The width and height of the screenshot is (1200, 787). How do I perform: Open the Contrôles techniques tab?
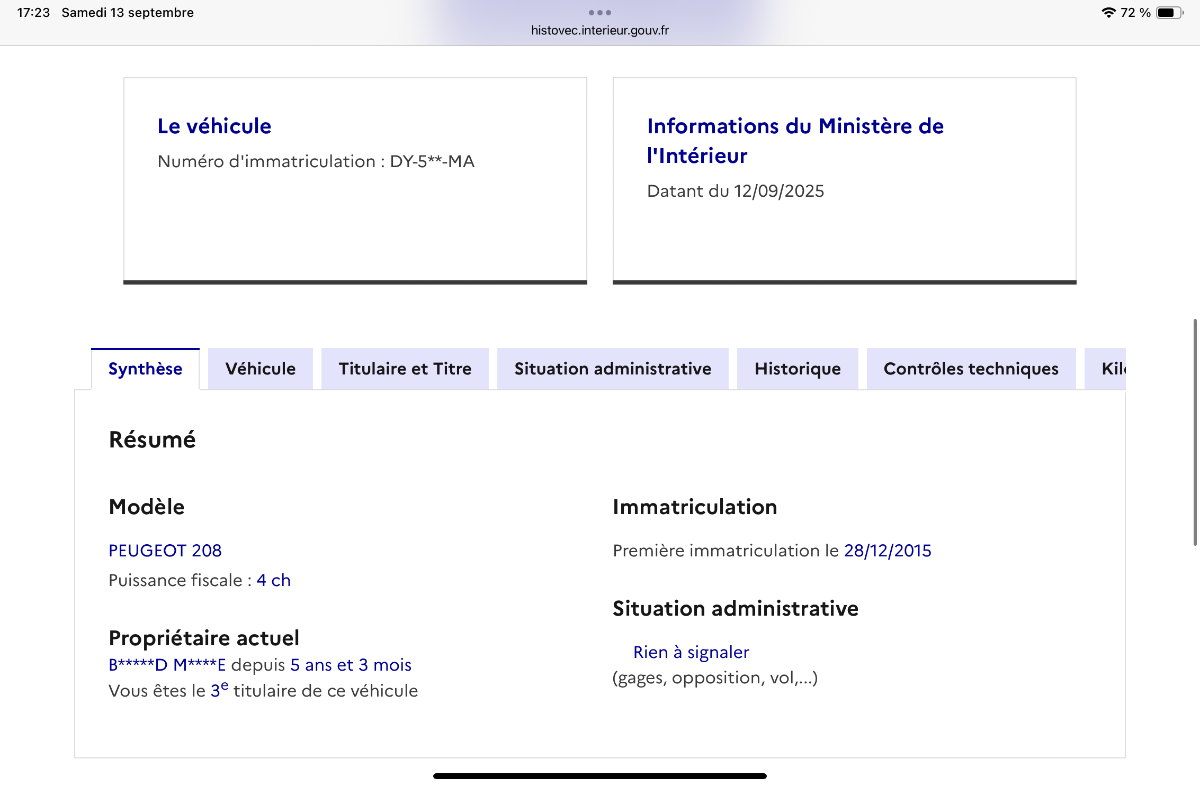tap(971, 369)
